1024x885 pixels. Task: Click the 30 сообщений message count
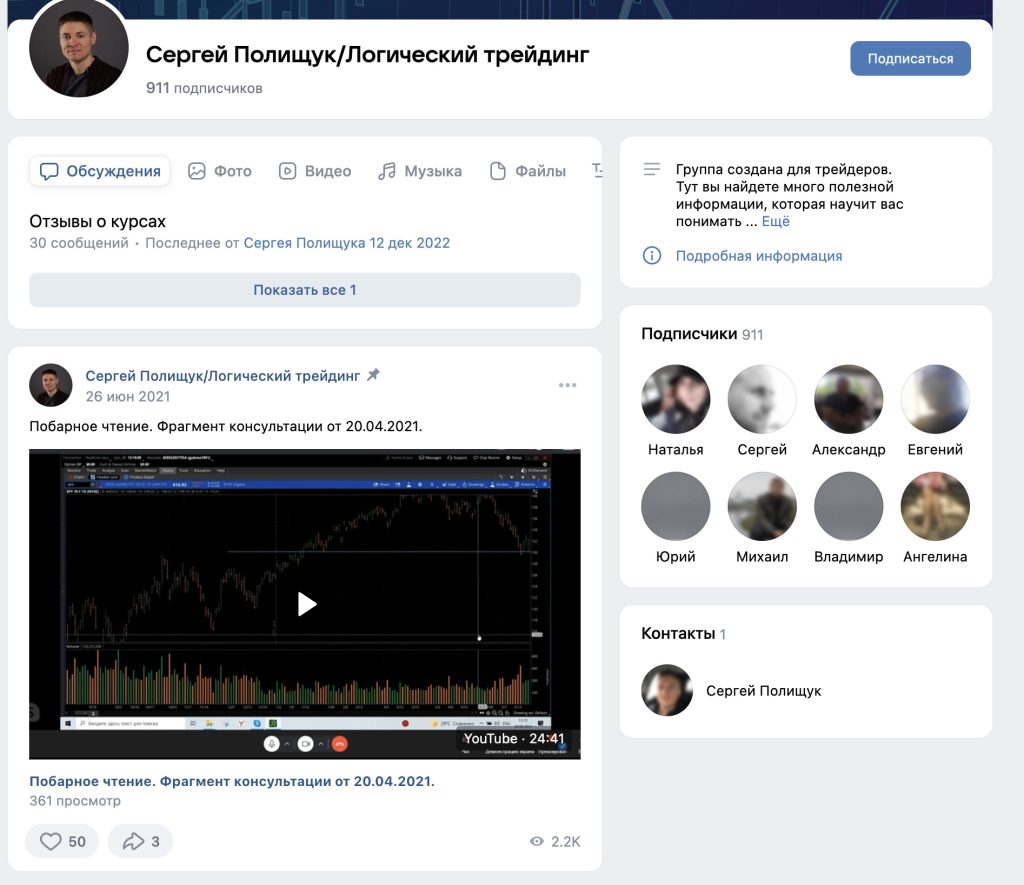tap(79, 243)
